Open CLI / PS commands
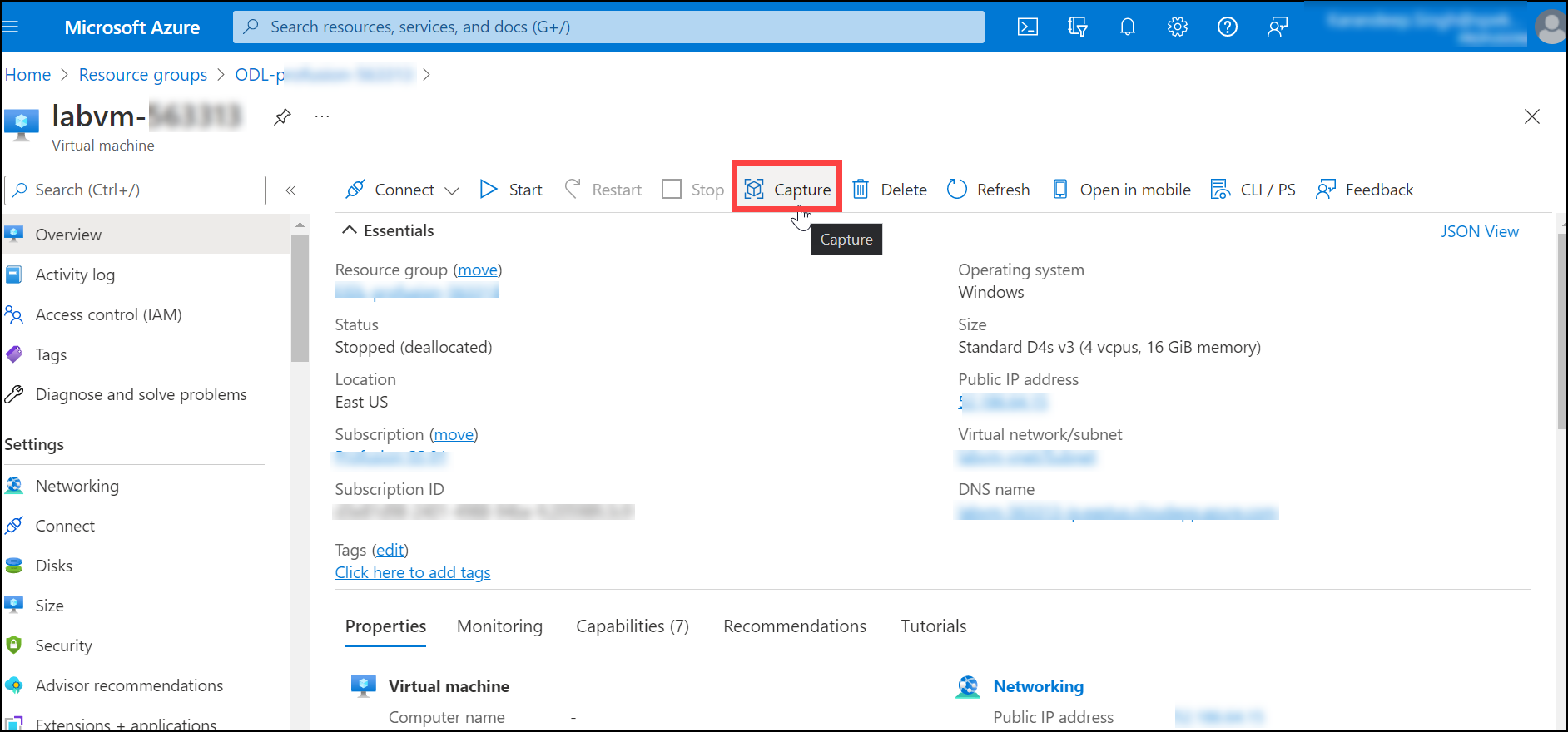Image resolution: width=1568 pixels, height=732 pixels. pos(1253,190)
